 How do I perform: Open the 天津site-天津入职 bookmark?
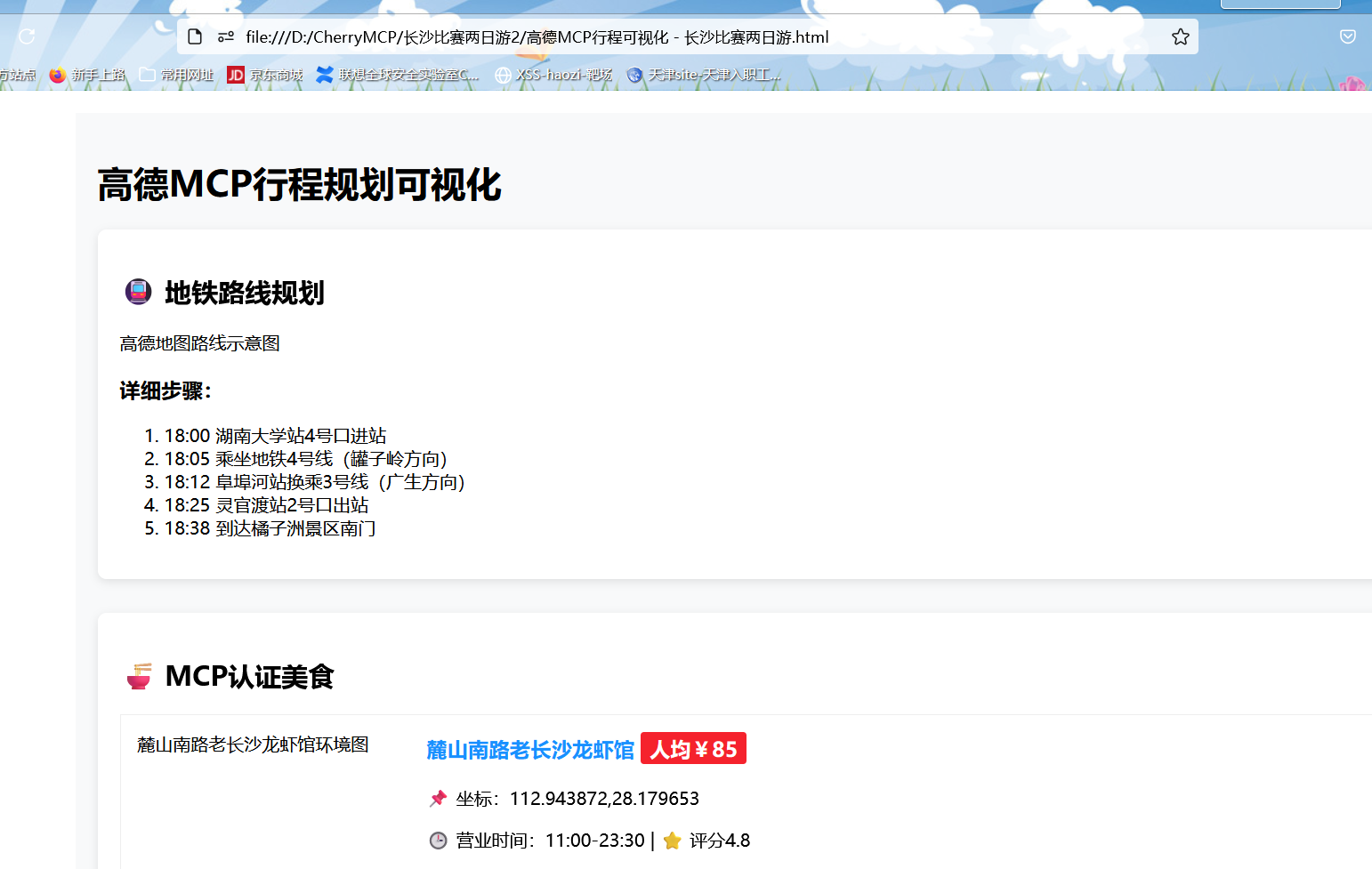pyautogui.click(x=704, y=75)
